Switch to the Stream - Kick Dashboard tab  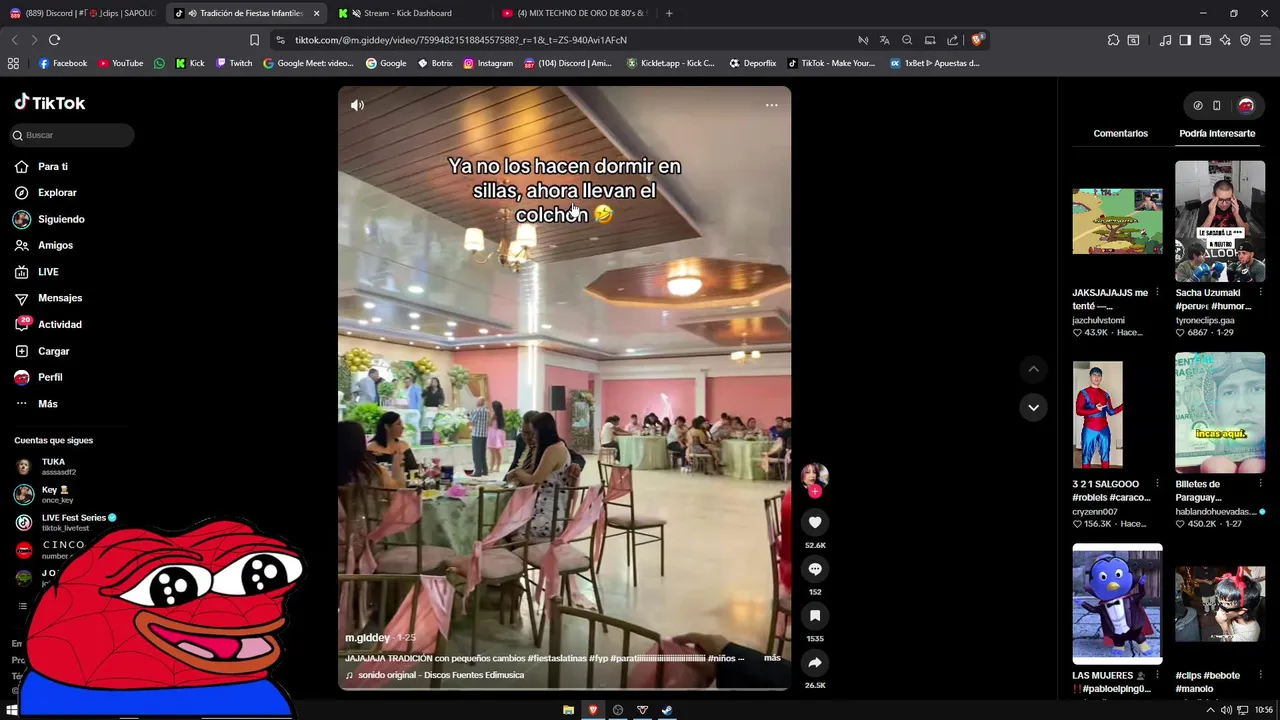click(407, 13)
